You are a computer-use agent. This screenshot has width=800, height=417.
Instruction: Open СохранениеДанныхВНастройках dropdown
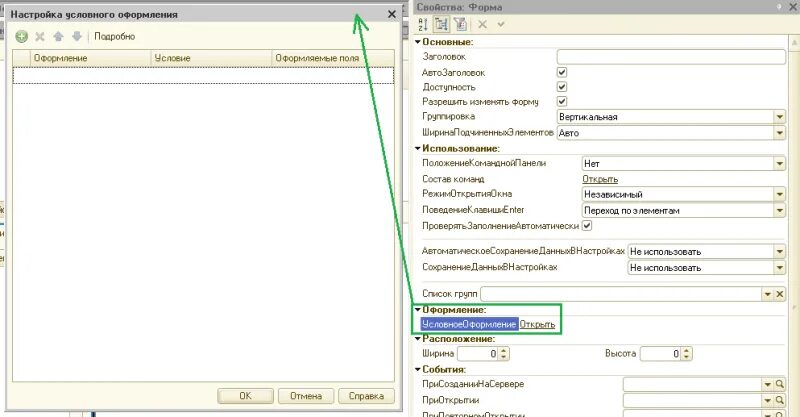tap(780, 267)
